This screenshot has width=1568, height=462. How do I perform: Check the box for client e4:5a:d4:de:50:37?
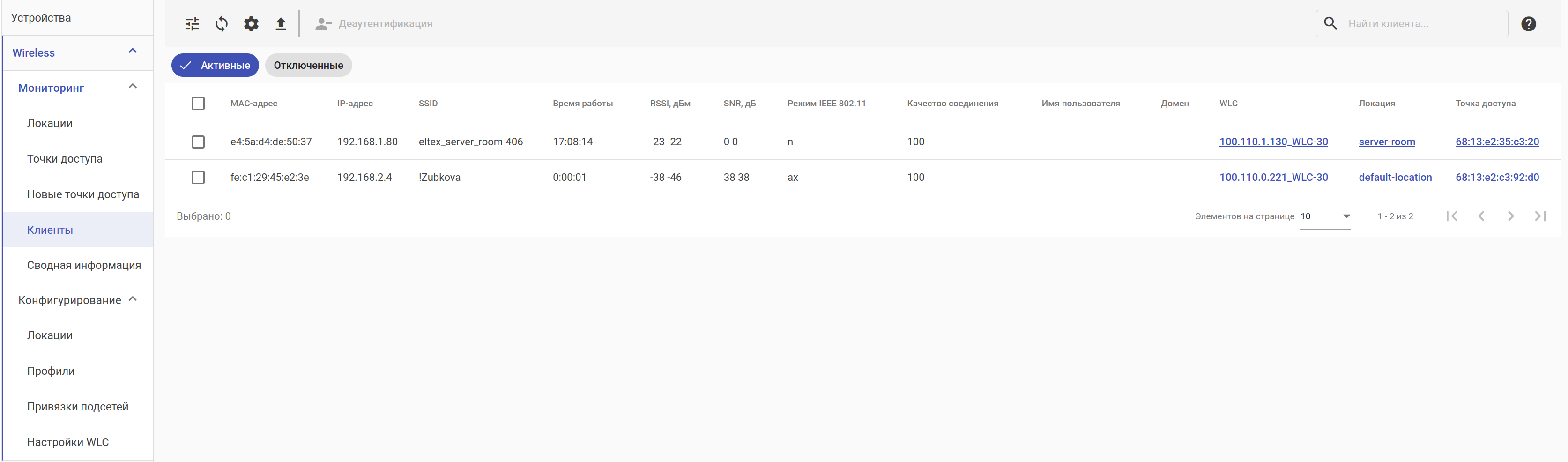coord(198,142)
